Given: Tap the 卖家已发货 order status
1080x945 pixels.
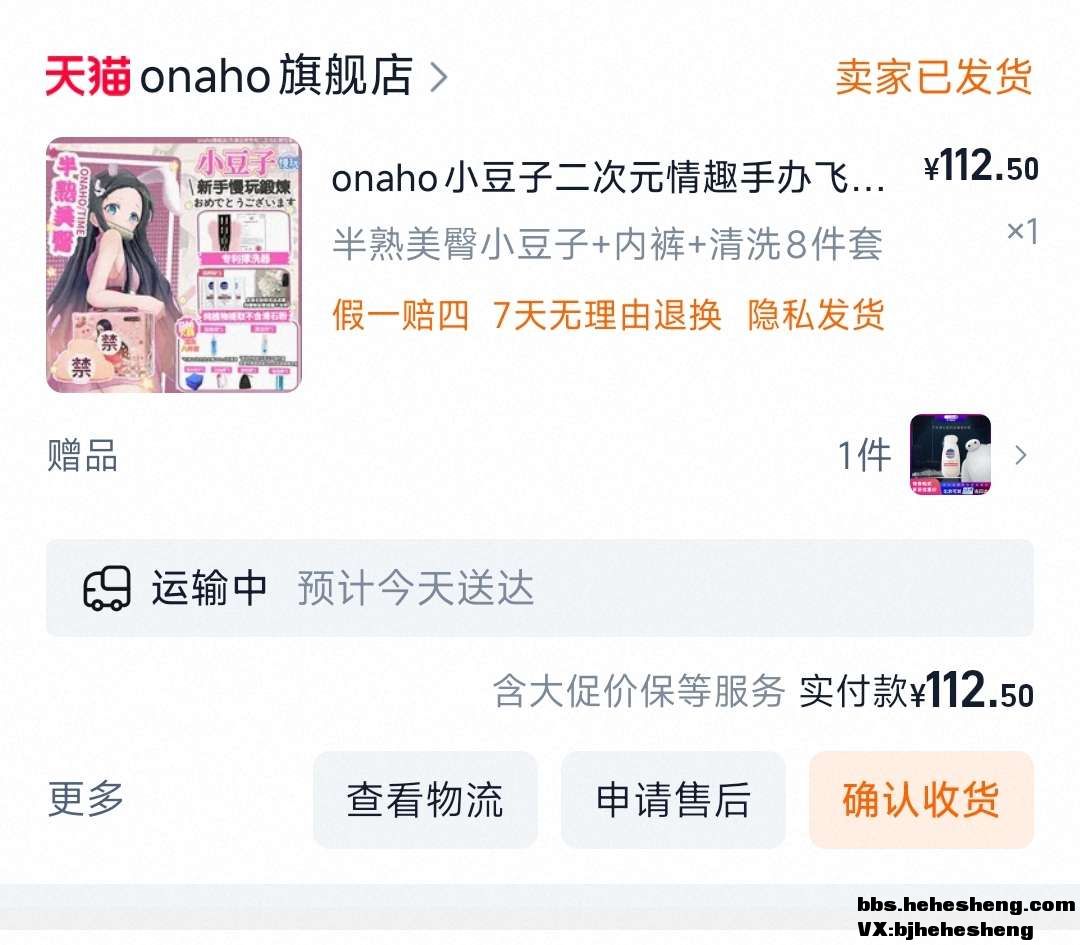Looking at the screenshot, I should point(933,76).
